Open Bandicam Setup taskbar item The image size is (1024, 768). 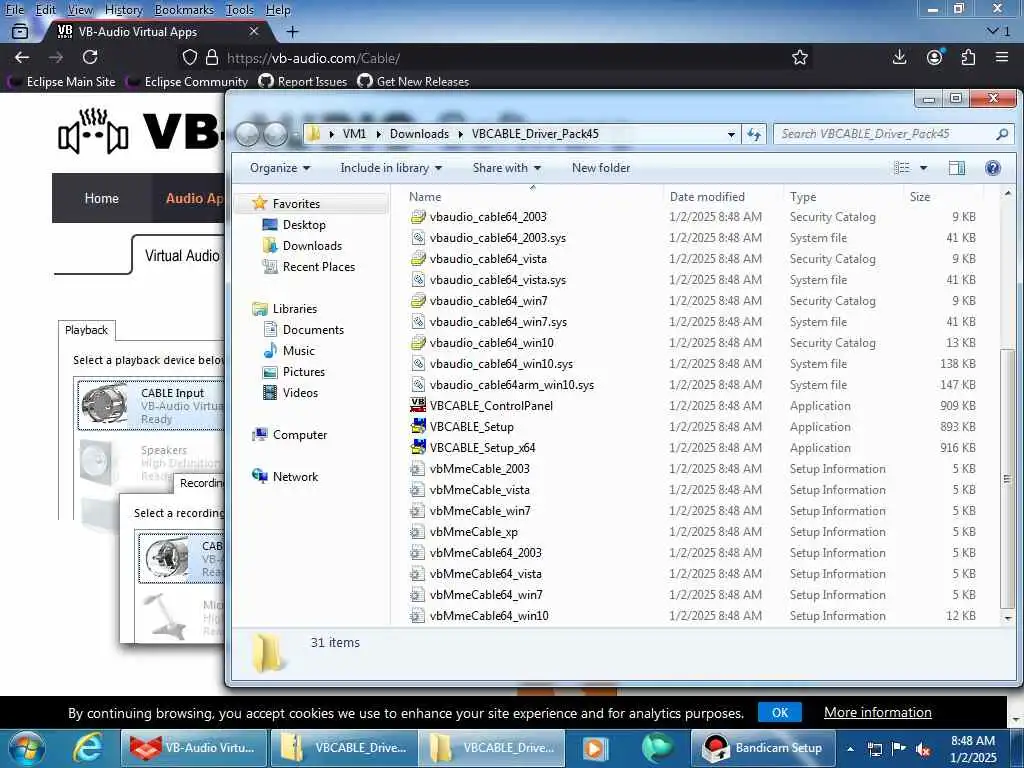tap(763, 748)
